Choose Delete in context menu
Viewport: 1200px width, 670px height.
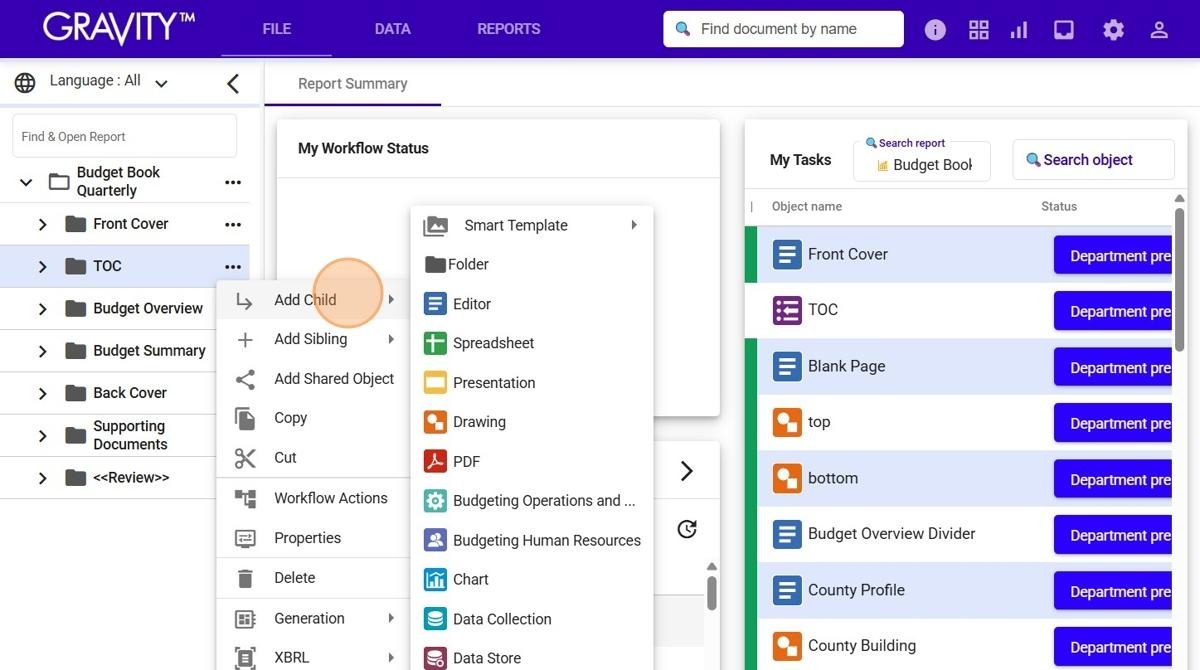(x=313, y=578)
